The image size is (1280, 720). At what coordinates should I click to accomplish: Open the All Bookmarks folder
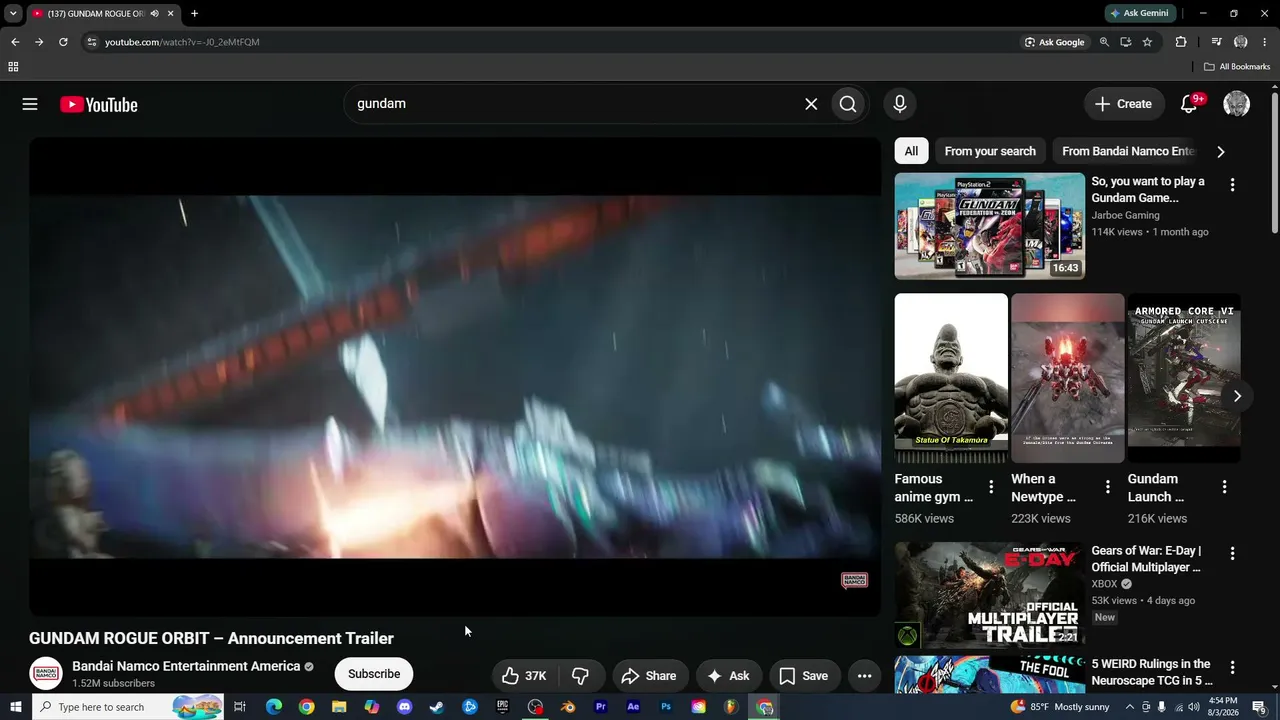tap(1237, 67)
